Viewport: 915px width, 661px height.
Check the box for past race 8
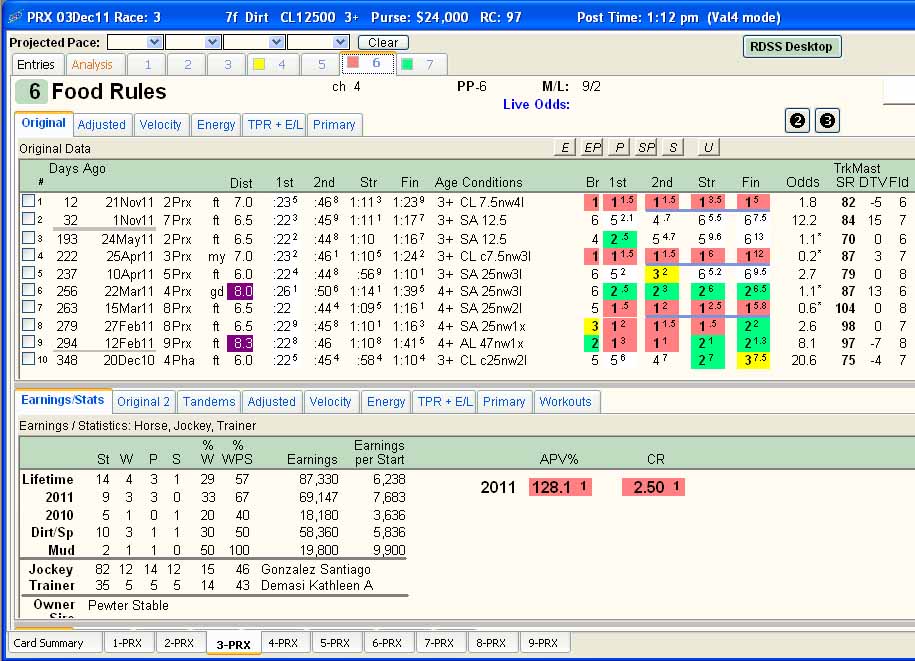[27, 324]
